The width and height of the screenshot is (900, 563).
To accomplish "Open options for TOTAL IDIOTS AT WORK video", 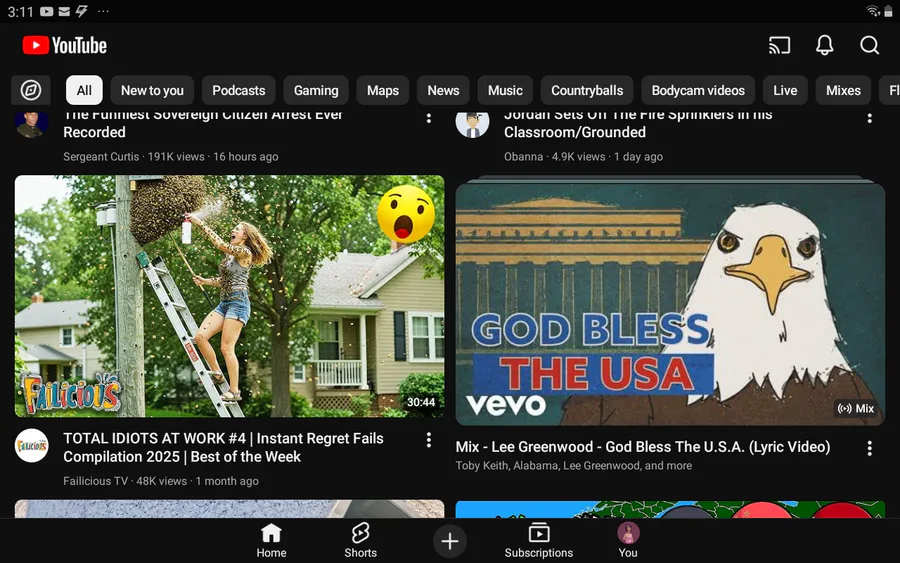I will coord(428,440).
